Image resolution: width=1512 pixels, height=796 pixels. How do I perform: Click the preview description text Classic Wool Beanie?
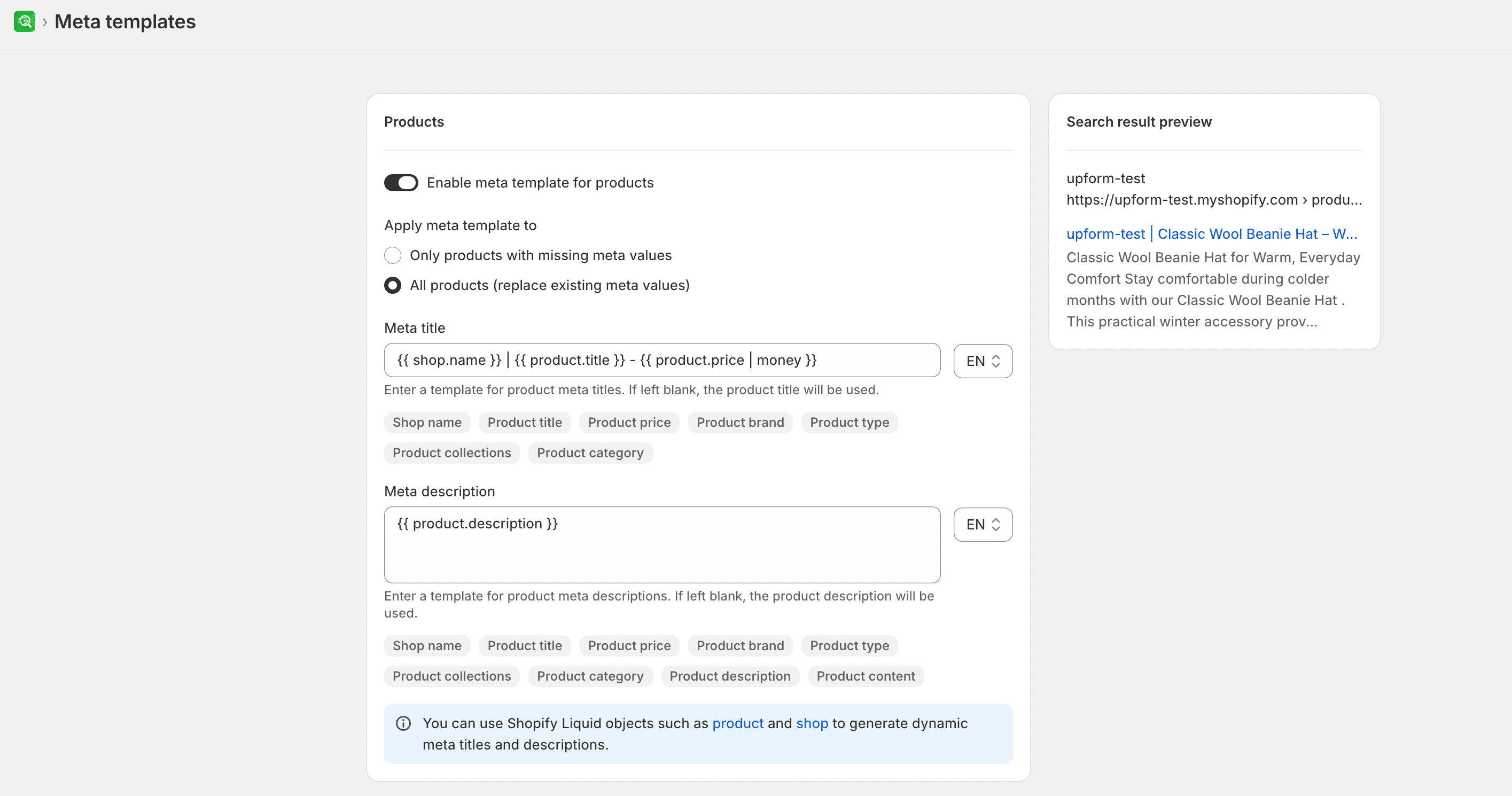(1213, 290)
